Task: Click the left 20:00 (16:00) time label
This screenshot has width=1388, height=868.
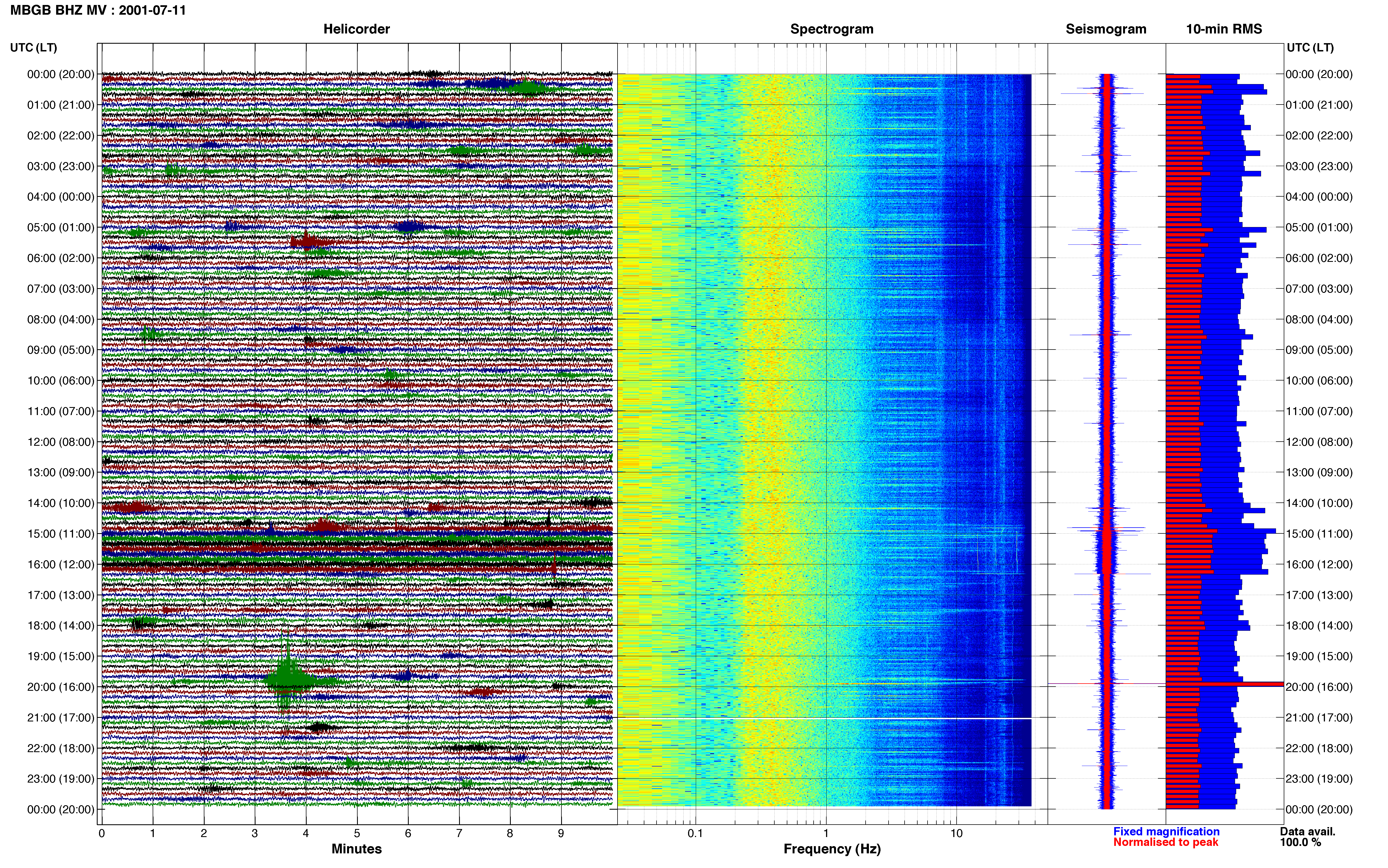Action: (x=61, y=687)
